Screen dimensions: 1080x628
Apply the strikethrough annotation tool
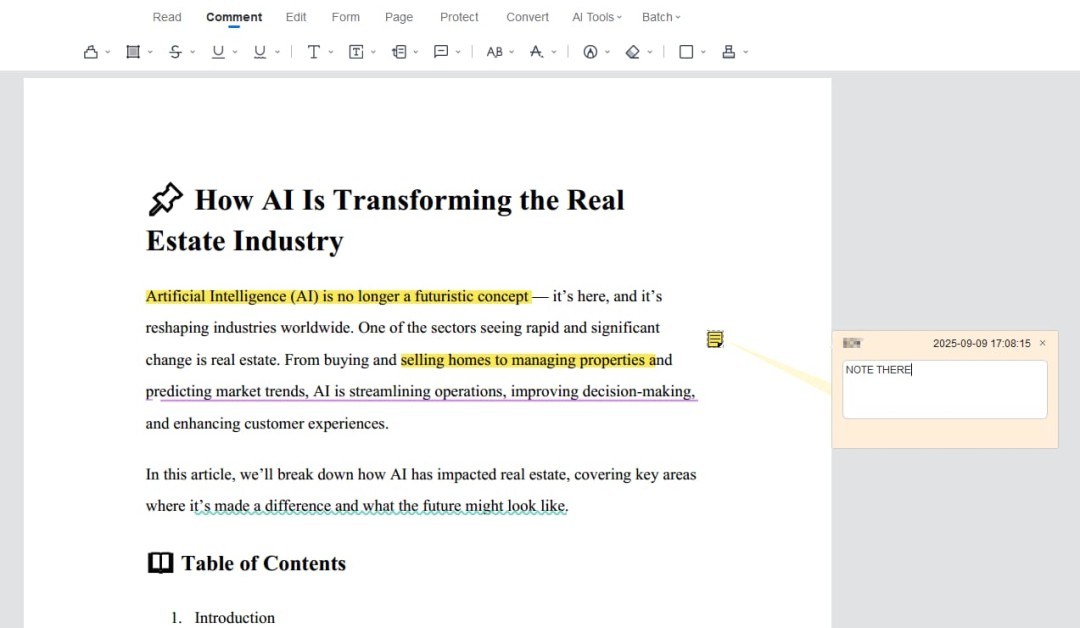176,52
